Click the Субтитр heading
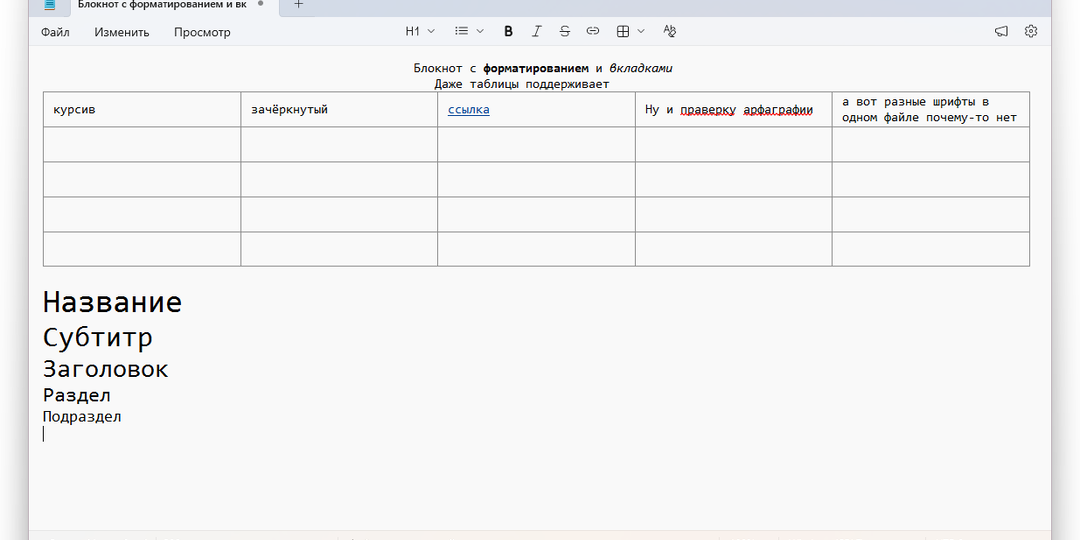The height and width of the screenshot is (540, 1080). click(98, 338)
